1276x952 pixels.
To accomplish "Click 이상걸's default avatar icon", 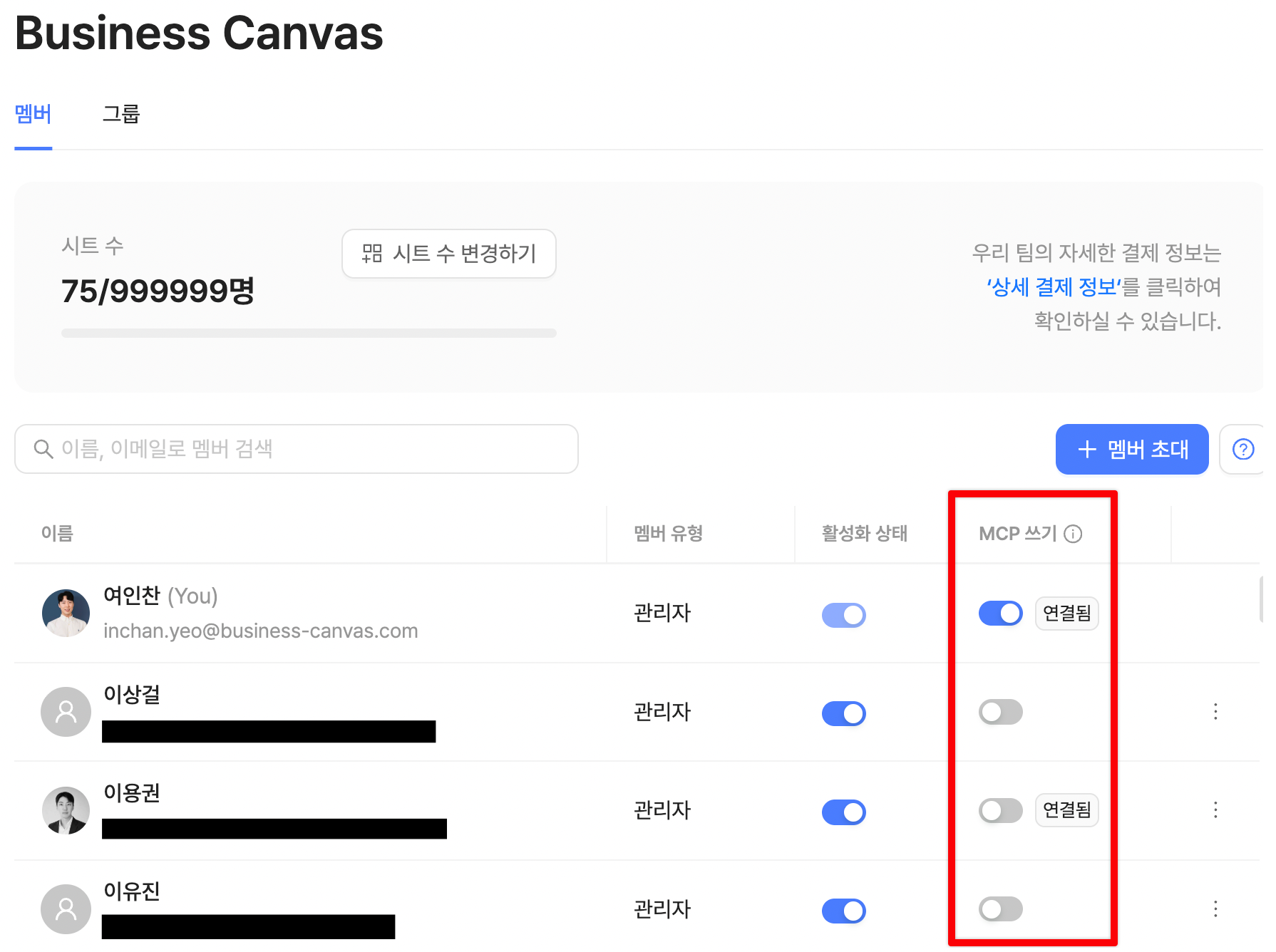I will 66,711.
